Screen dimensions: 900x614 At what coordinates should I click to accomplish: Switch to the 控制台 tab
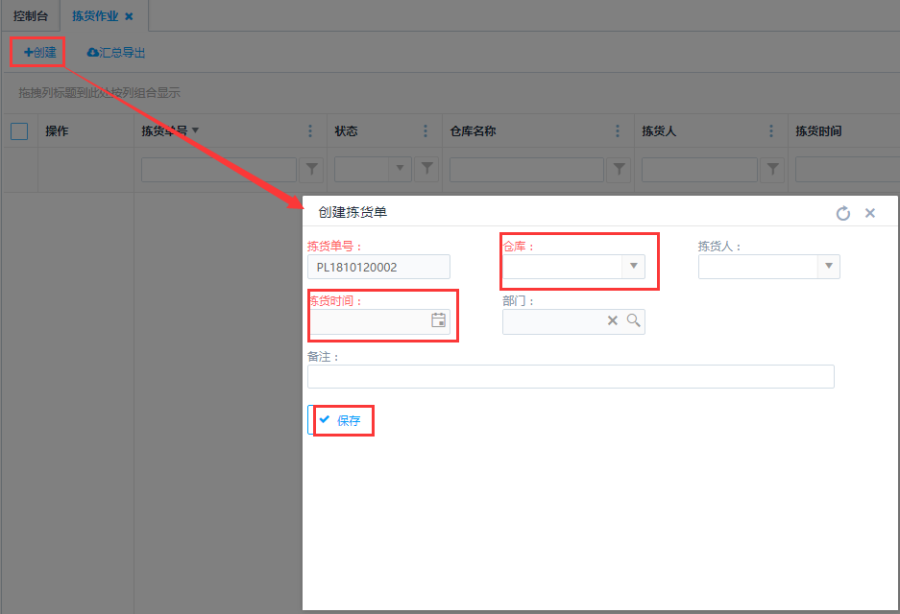pos(30,16)
